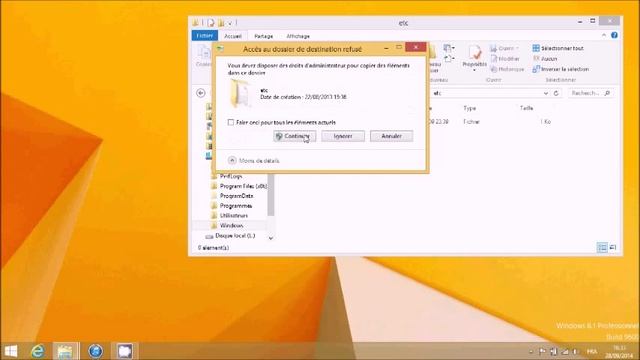Viewport: 640px width, 360px height.
Task: Select the PerfLogs folder in the tree
Action: click(x=231, y=176)
